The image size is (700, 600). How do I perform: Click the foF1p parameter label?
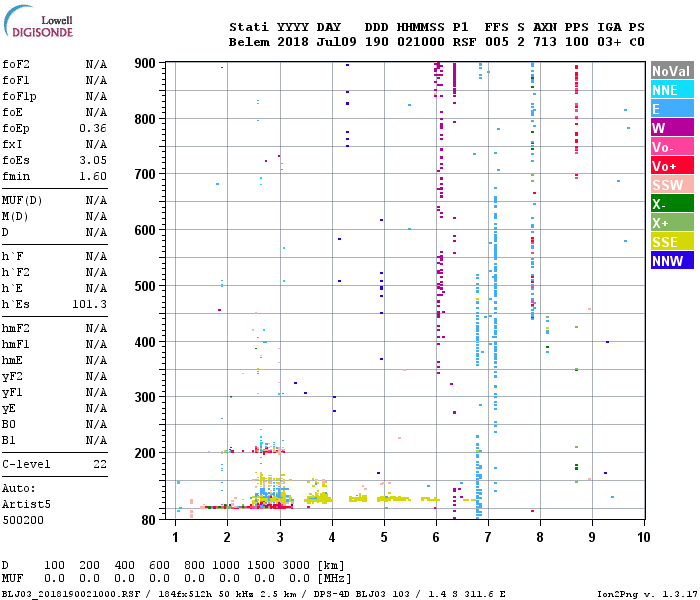(x=19, y=96)
